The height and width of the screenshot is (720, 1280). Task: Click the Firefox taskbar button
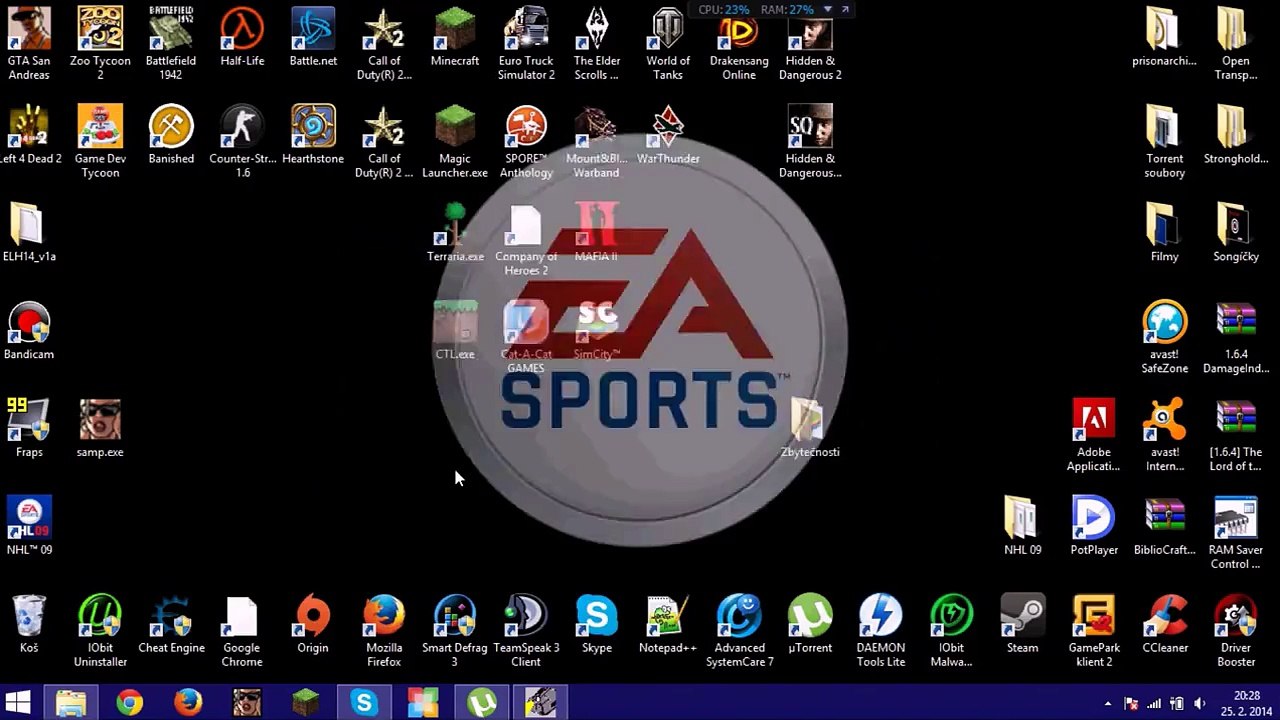(188, 703)
